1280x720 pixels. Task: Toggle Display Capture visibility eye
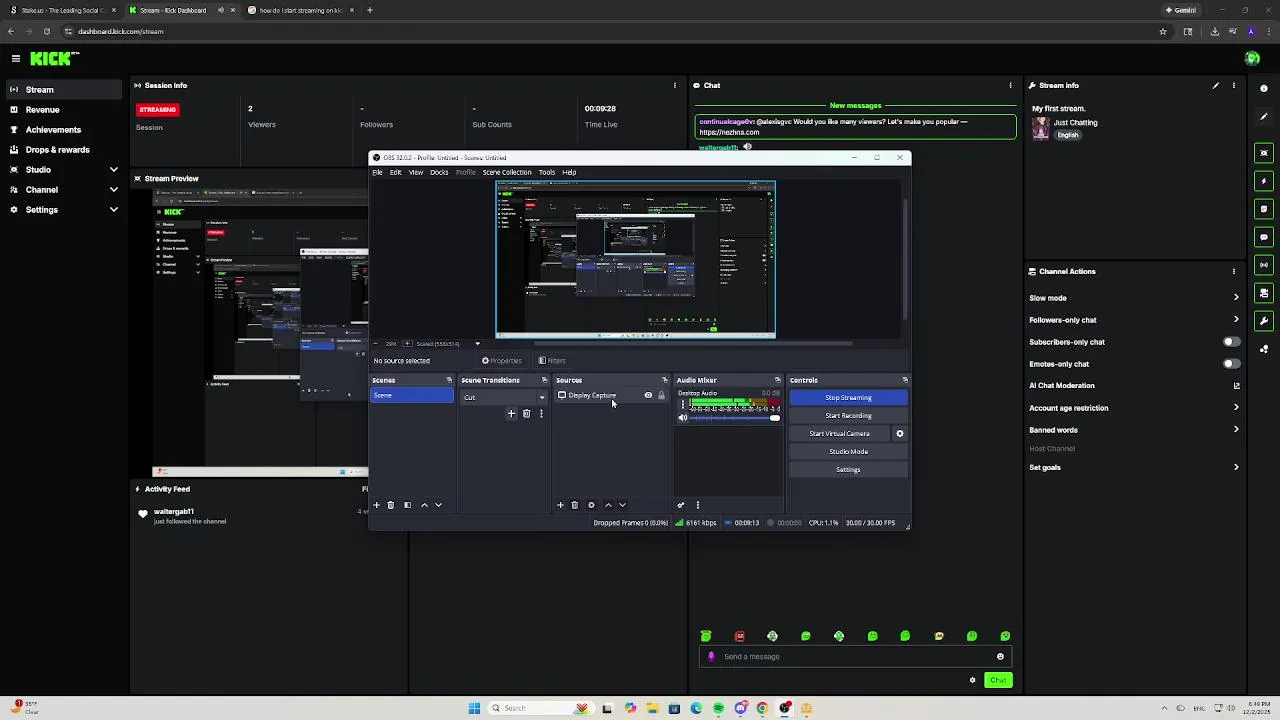click(x=648, y=396)
